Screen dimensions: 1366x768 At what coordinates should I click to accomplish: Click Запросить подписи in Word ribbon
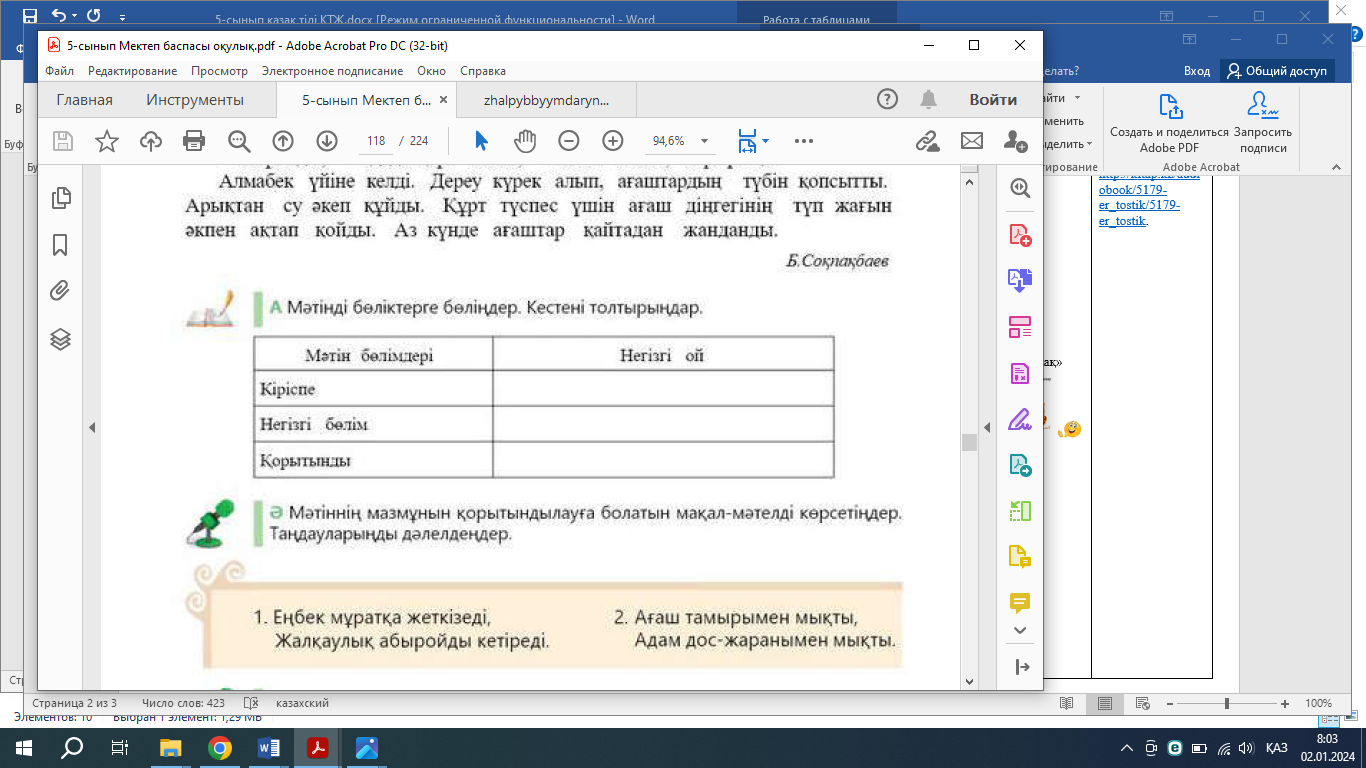[1262, 123]
